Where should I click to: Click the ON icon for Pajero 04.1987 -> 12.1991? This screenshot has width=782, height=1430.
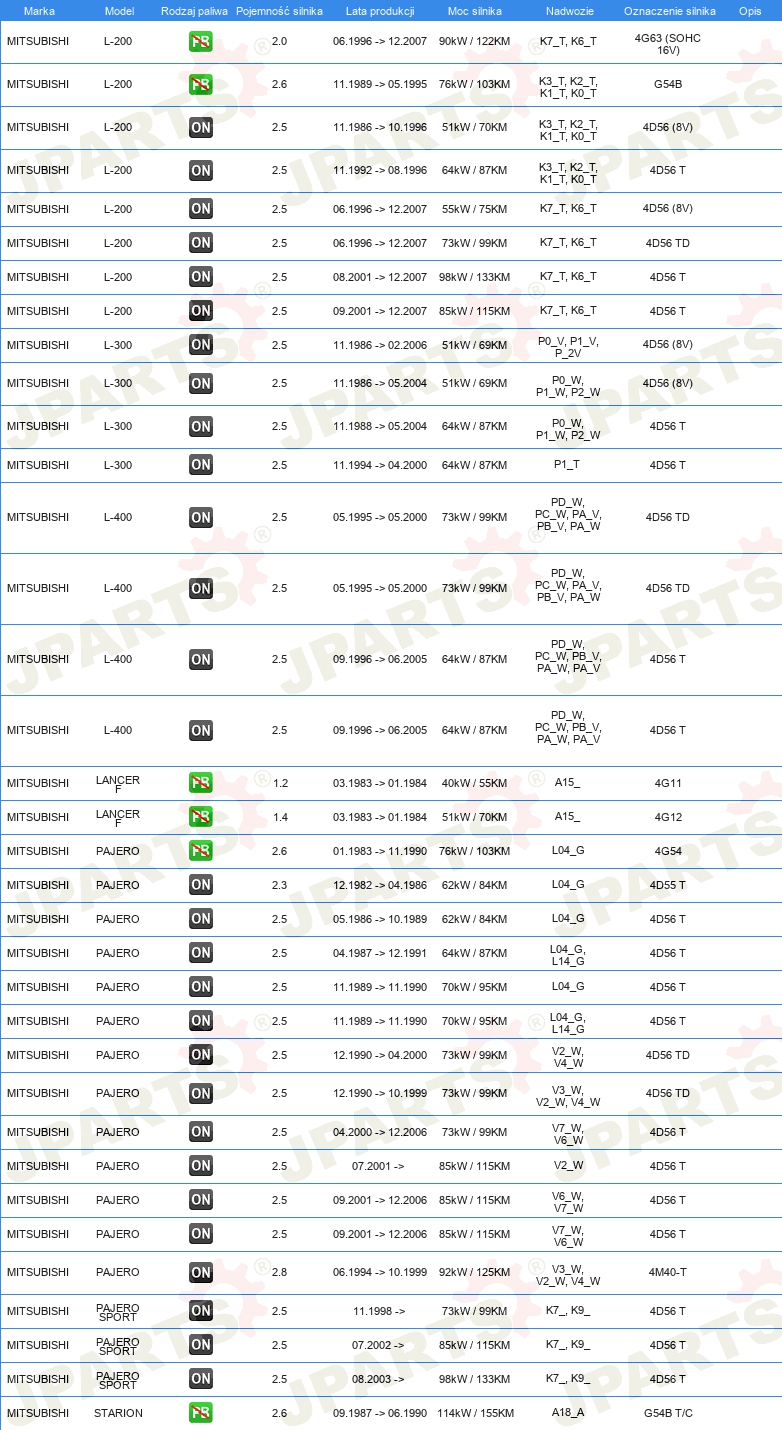click(201, 953)
